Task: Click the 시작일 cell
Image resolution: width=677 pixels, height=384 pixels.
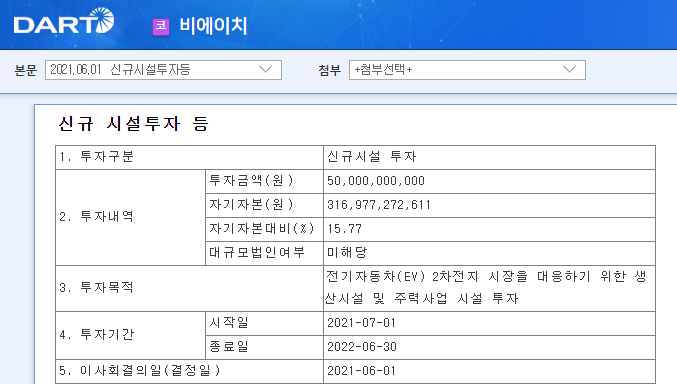Action: click(264, 323)
